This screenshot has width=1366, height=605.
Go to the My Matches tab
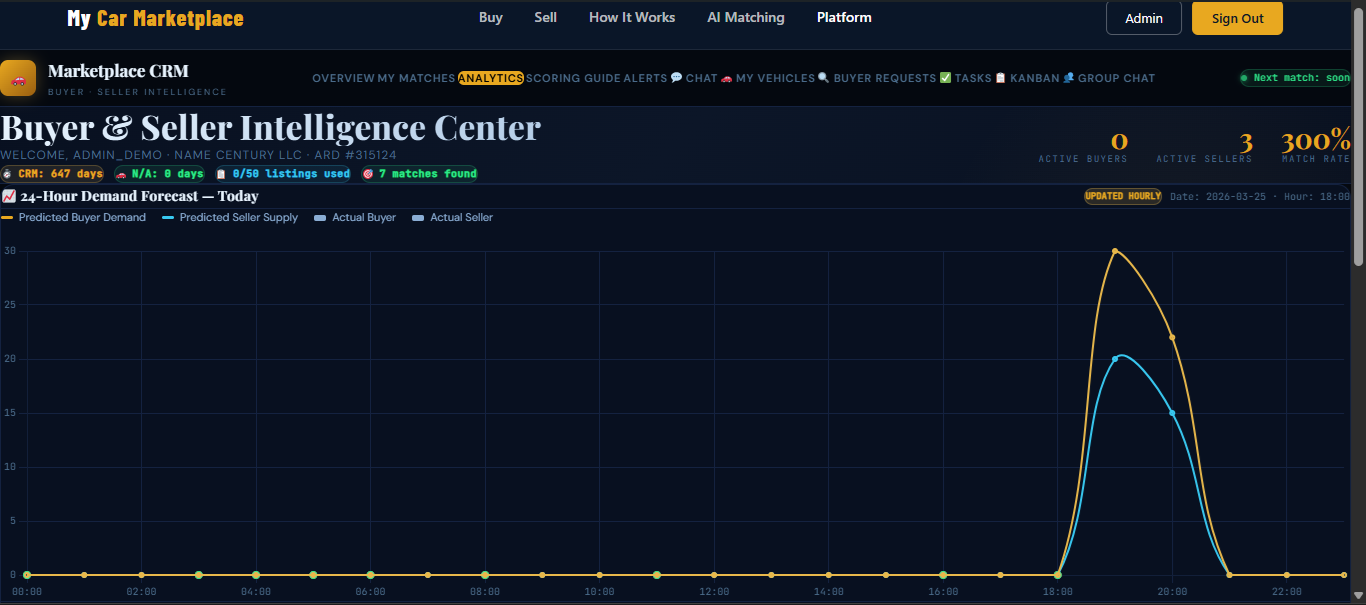click(416, 78)
